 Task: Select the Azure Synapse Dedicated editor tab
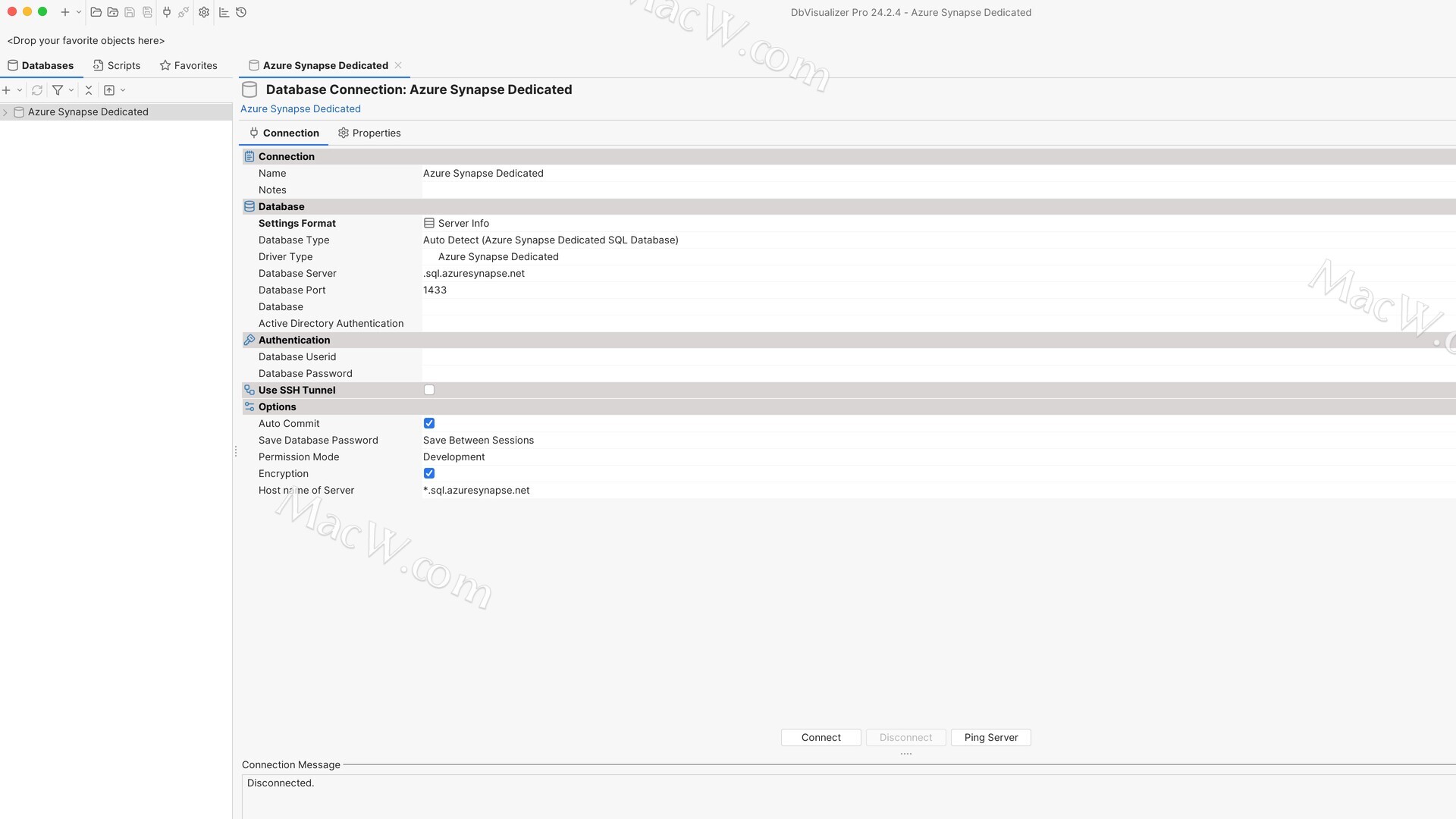(325, 65)
